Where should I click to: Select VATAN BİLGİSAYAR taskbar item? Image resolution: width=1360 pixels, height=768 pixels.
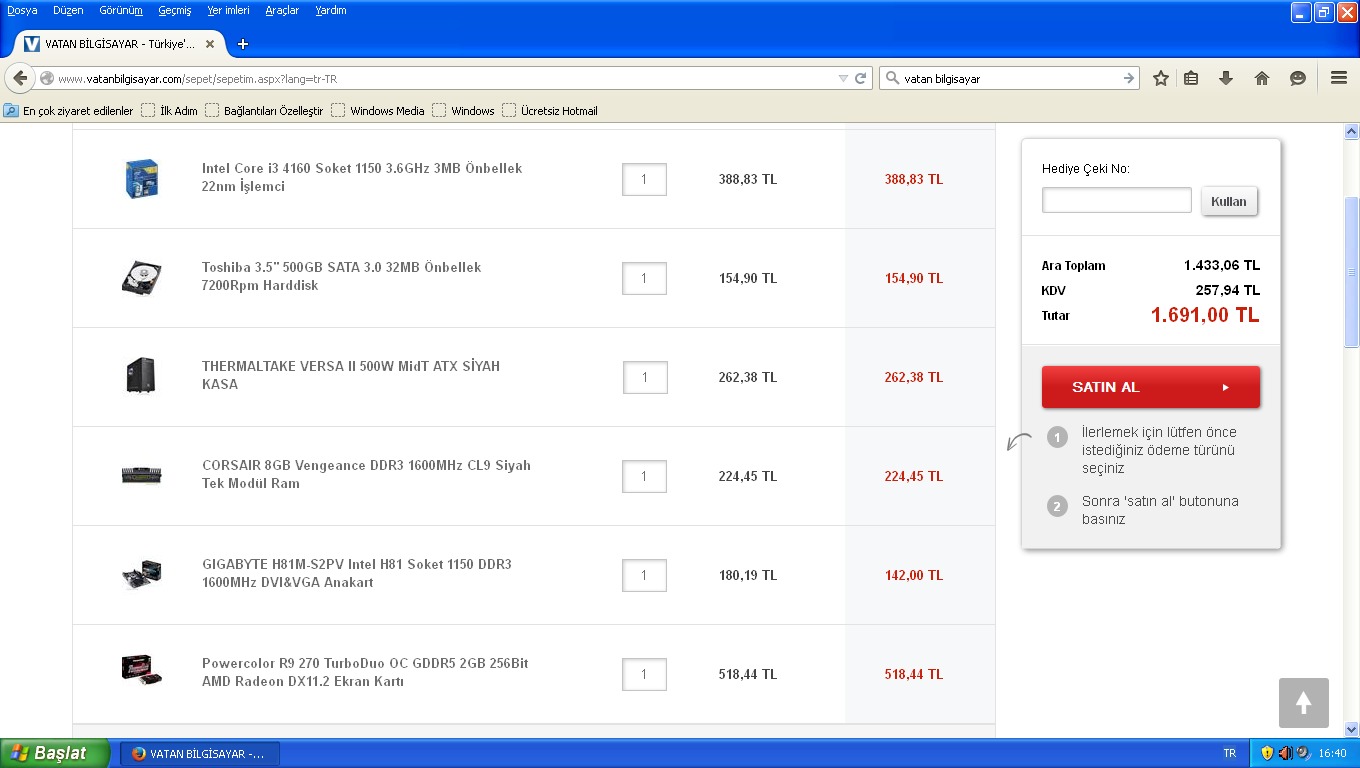[x=199, y=753]
